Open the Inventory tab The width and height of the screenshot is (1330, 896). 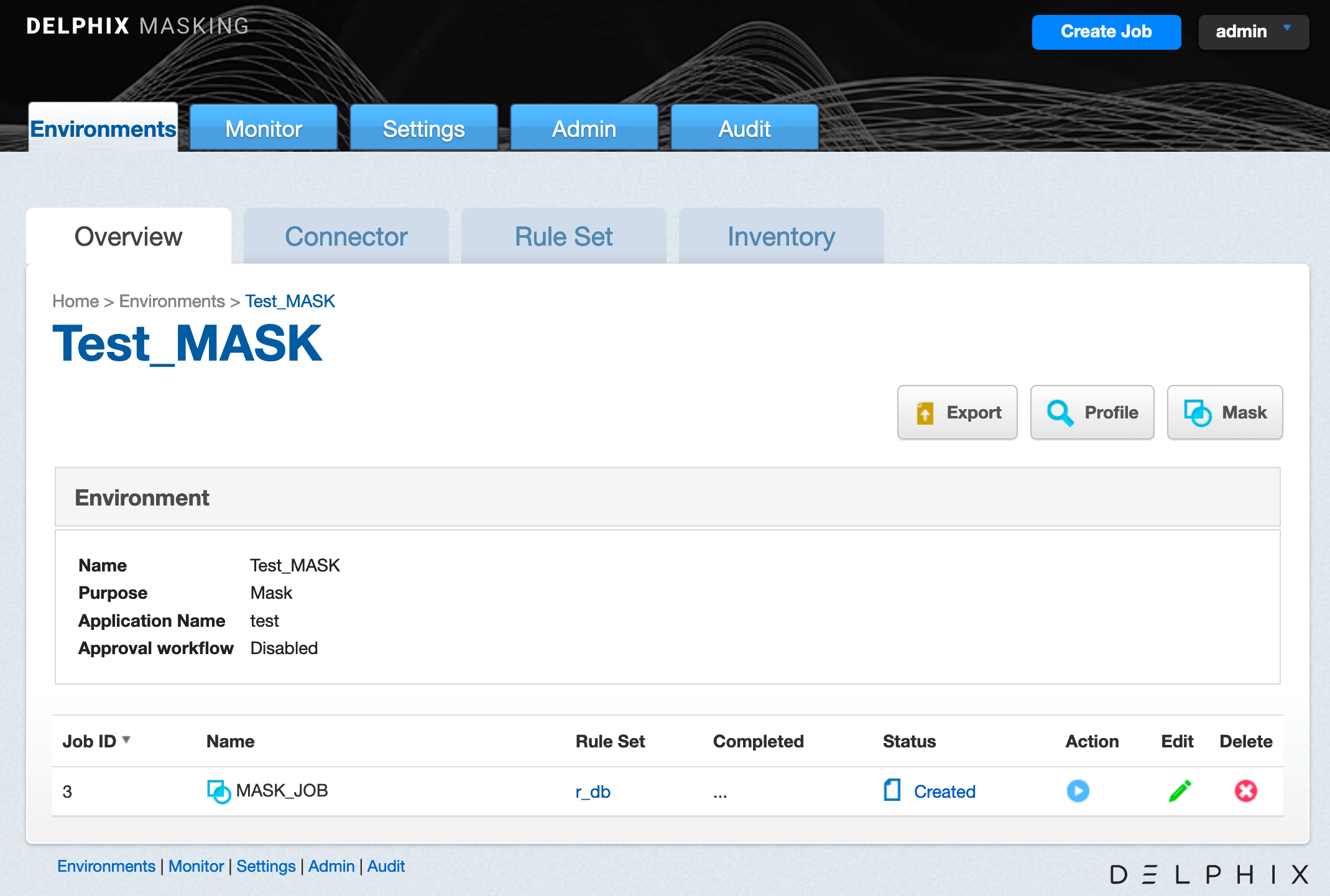click(x=781, y=236)
